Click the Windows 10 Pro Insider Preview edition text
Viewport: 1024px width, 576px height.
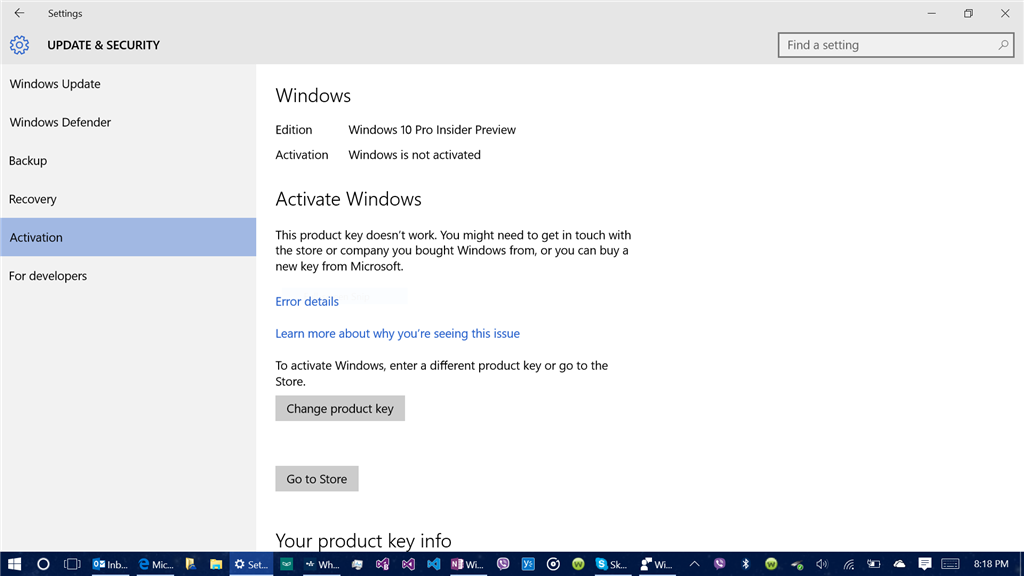(432, 130)
